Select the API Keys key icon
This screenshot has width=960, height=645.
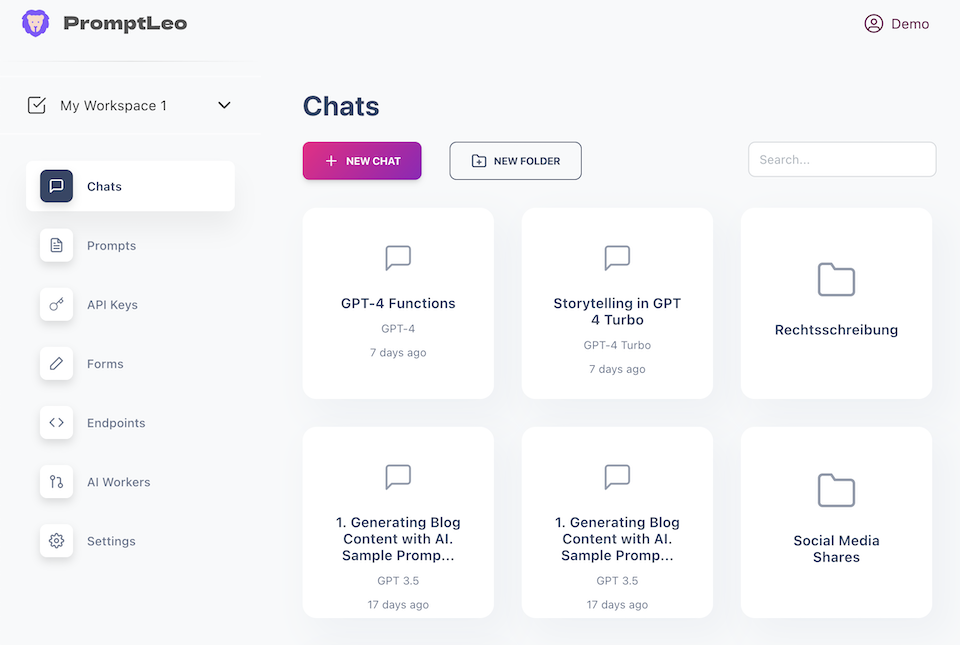click(x=56, y=304)
